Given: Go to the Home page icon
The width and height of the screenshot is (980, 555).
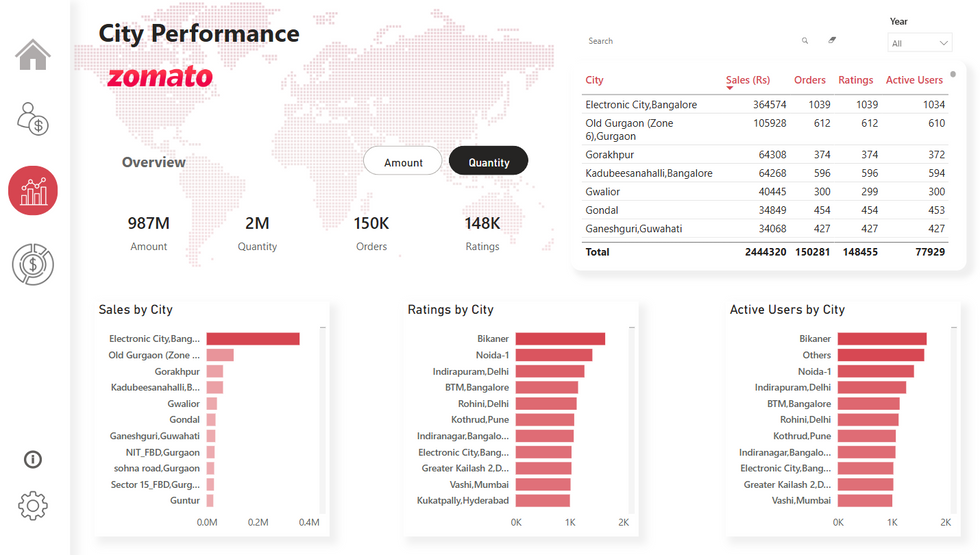Looking at the screenshot, I should tap(32, 54).
